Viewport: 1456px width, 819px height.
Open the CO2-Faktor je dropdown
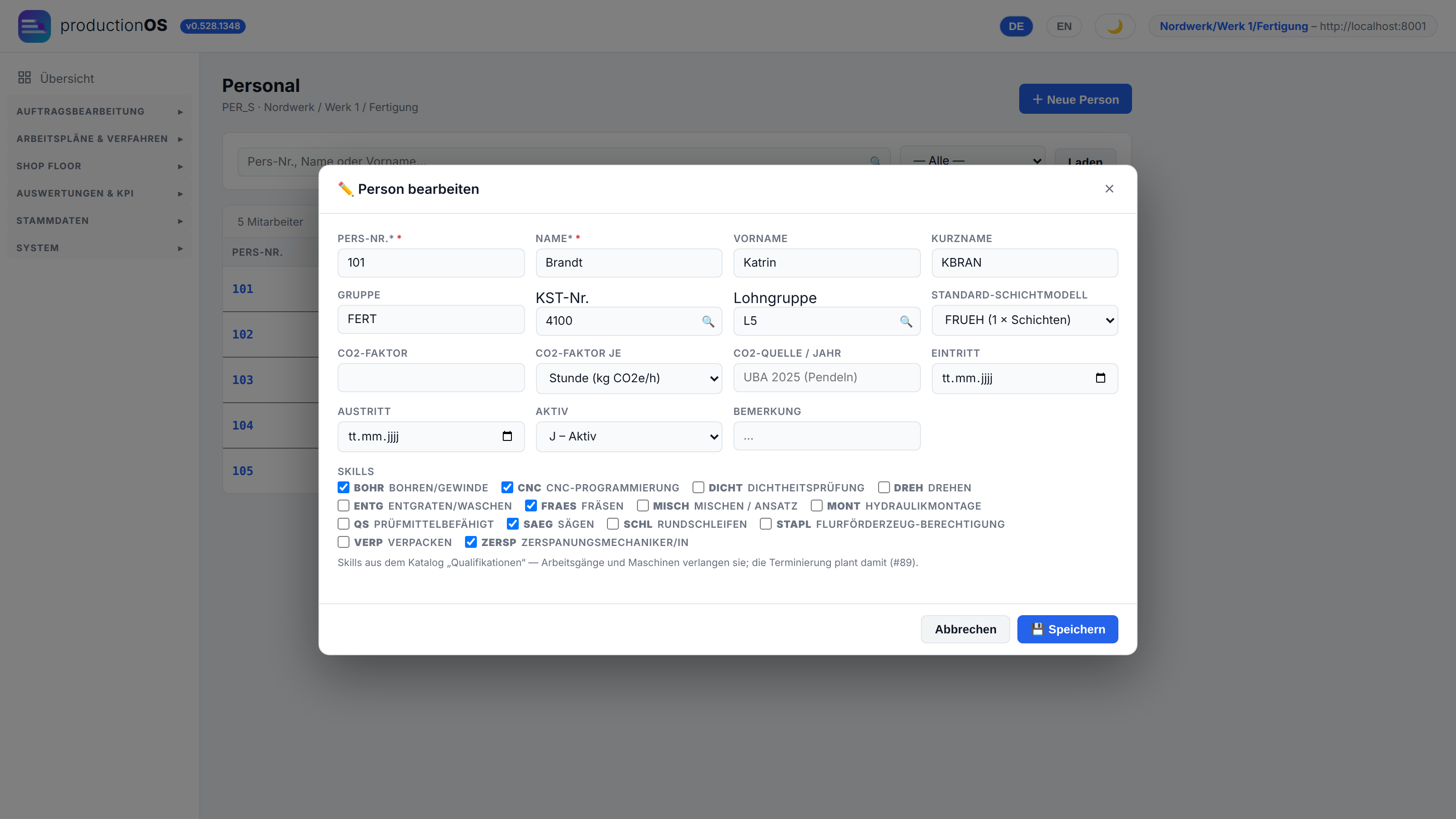[628, 378]
